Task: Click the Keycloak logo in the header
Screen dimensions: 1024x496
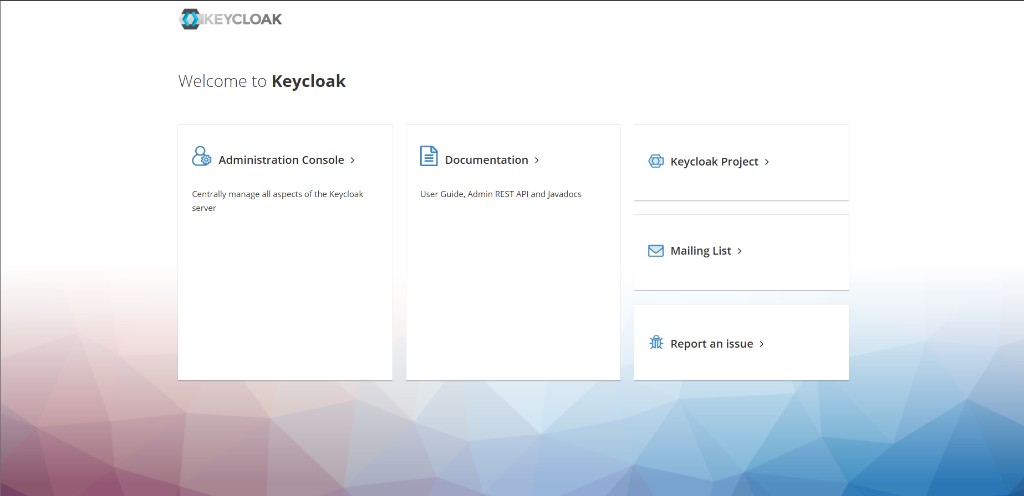Action: (x=231, y=19)
